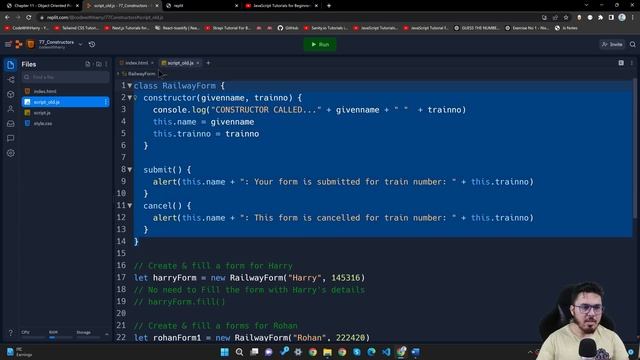
Task: Open the Files panel three-dot menu
Action: (106, 64)
